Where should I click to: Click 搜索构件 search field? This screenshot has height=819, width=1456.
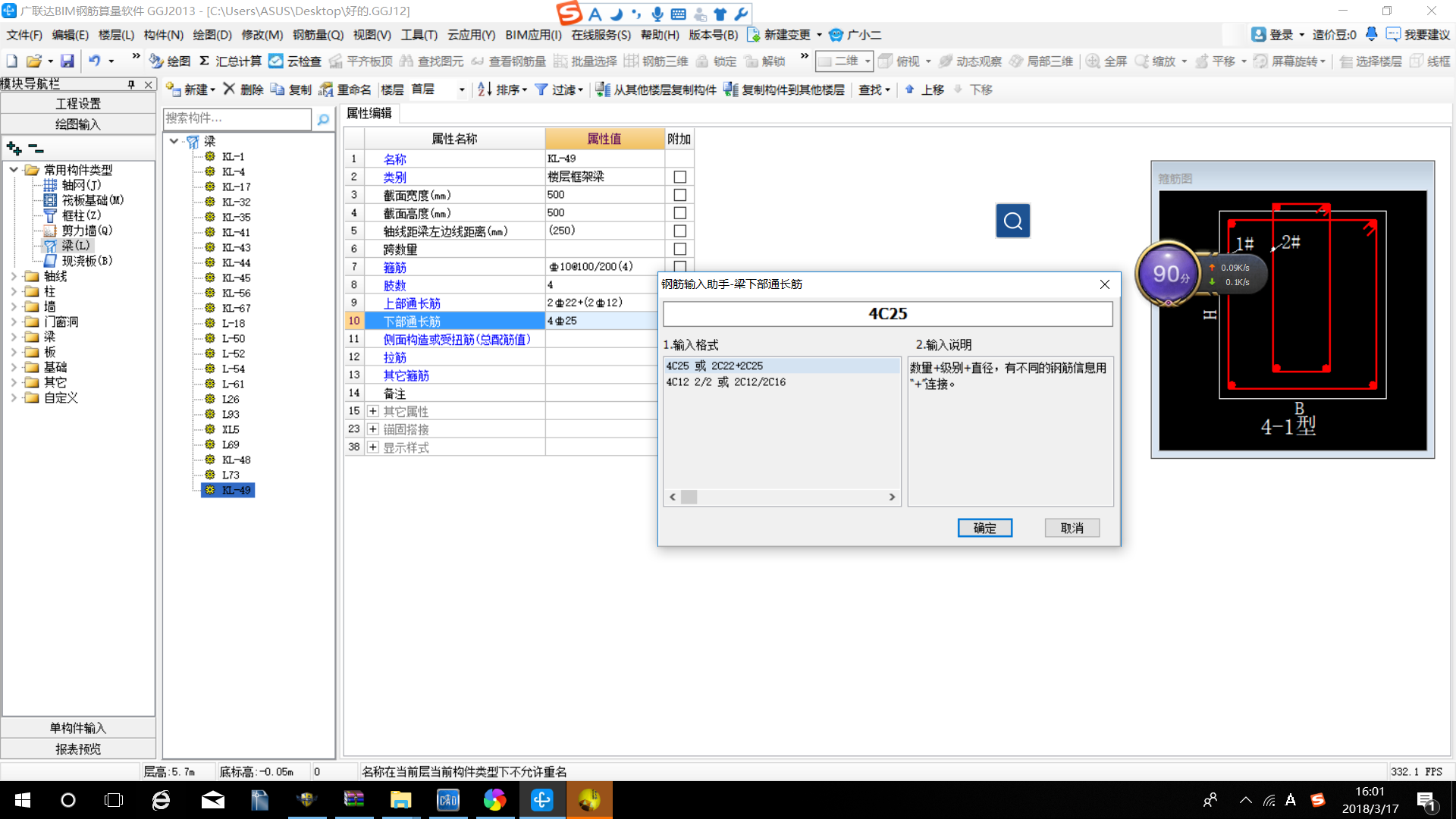(237, 119)
